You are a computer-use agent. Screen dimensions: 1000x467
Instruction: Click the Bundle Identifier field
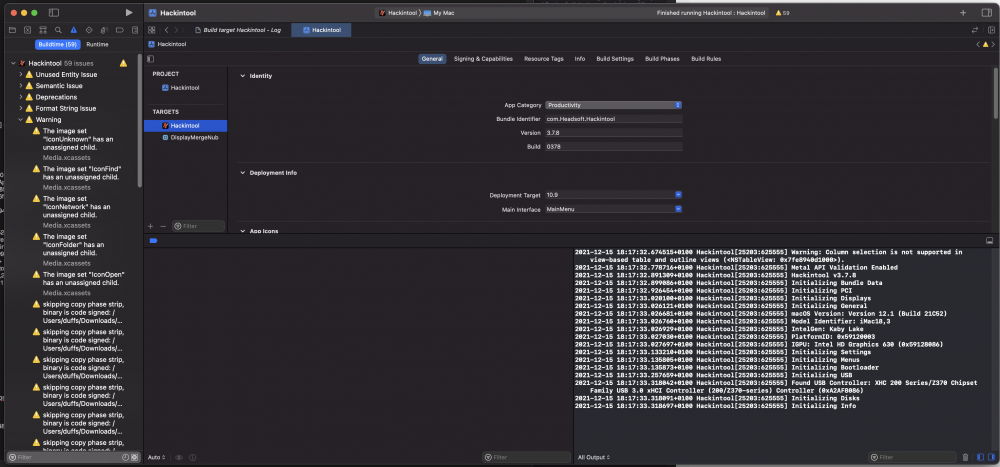[x=614, y=119]
